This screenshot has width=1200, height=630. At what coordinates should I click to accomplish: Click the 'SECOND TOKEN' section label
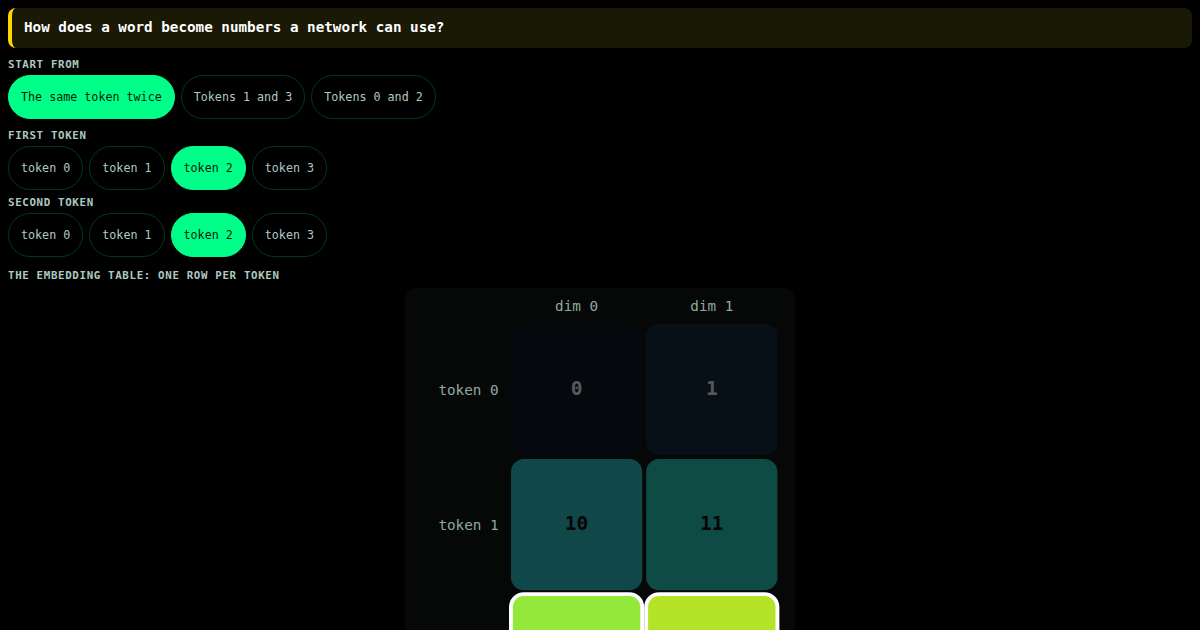click(x=51, y=202)
